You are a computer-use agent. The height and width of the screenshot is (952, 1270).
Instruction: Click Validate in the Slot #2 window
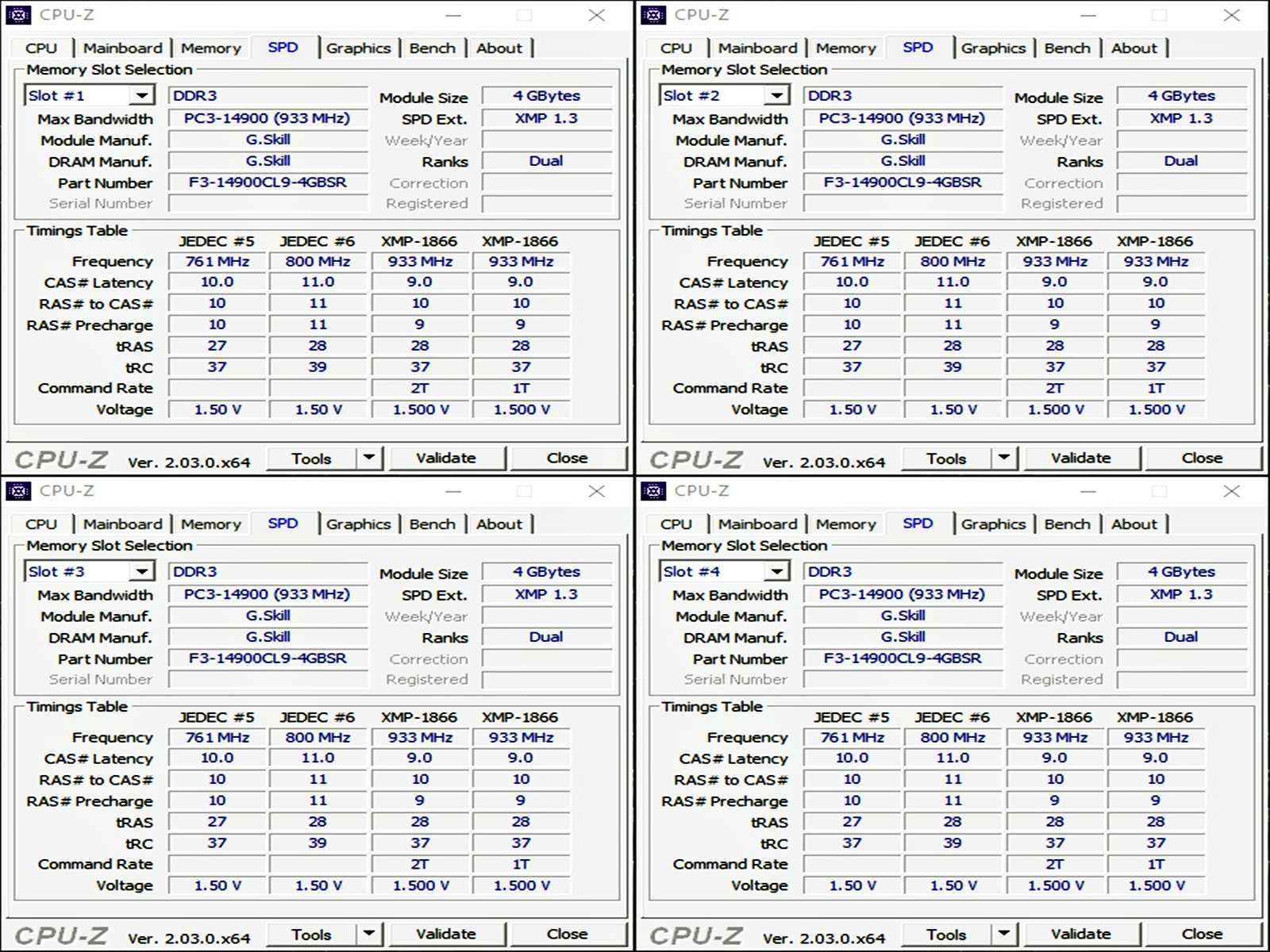coord(1081,458)
